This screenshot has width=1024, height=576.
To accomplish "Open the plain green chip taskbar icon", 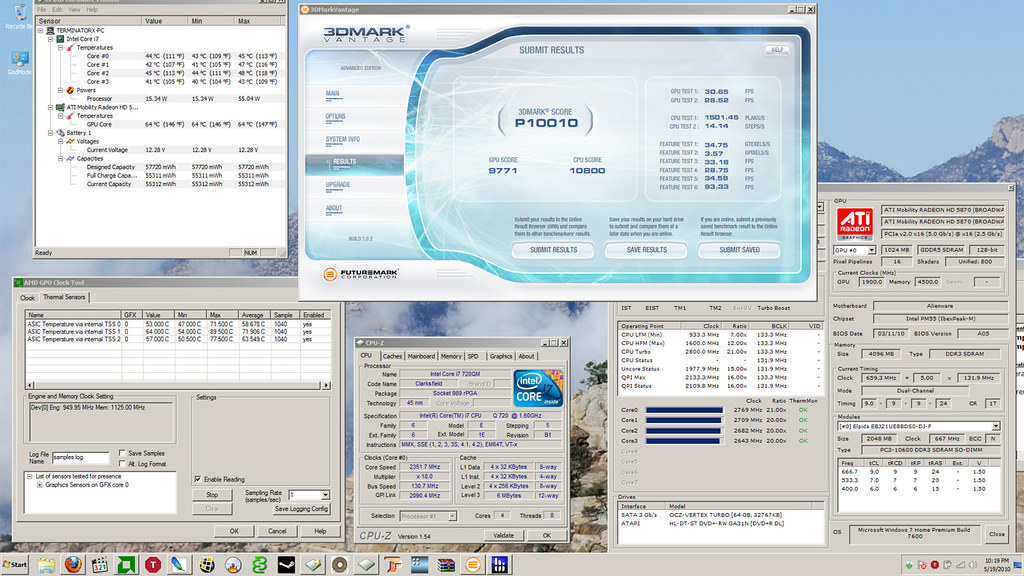I will pos(366,565).
